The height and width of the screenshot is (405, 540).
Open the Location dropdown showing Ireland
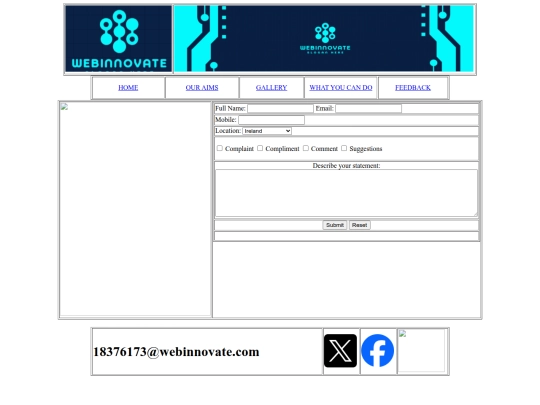(x=267, y=131)
